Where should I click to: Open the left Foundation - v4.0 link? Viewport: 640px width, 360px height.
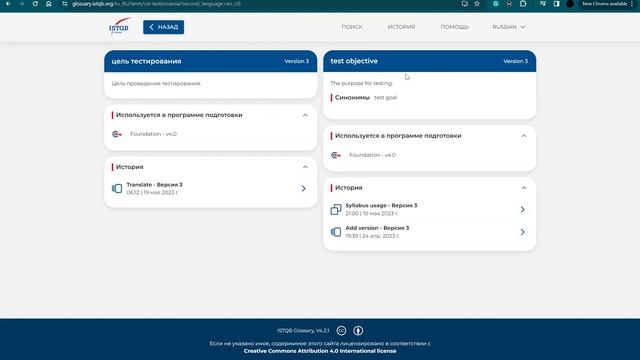coord(153,134)
